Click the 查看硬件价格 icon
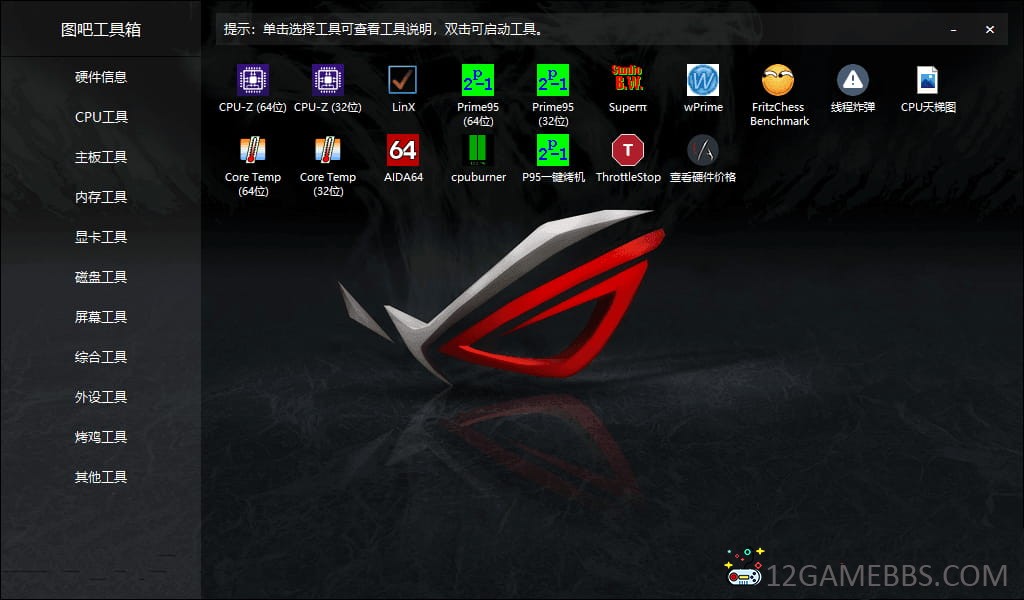The width and height of the screenshot is (1024, 600). pyautogui.click(x=703, y=150)
